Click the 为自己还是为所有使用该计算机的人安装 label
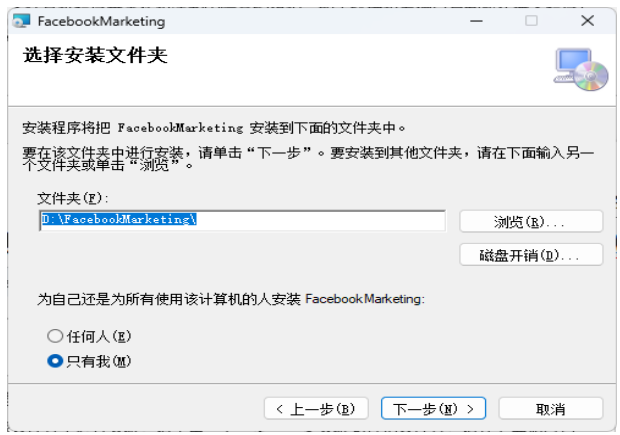 (x=231, y=299)
